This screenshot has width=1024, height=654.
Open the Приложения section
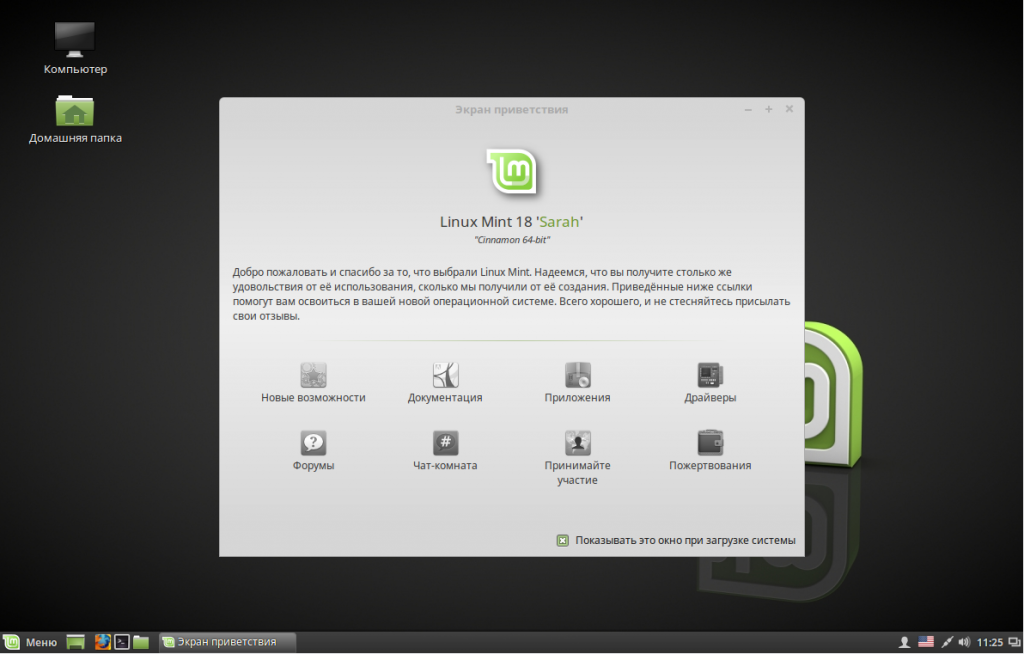tap(578, 381)
